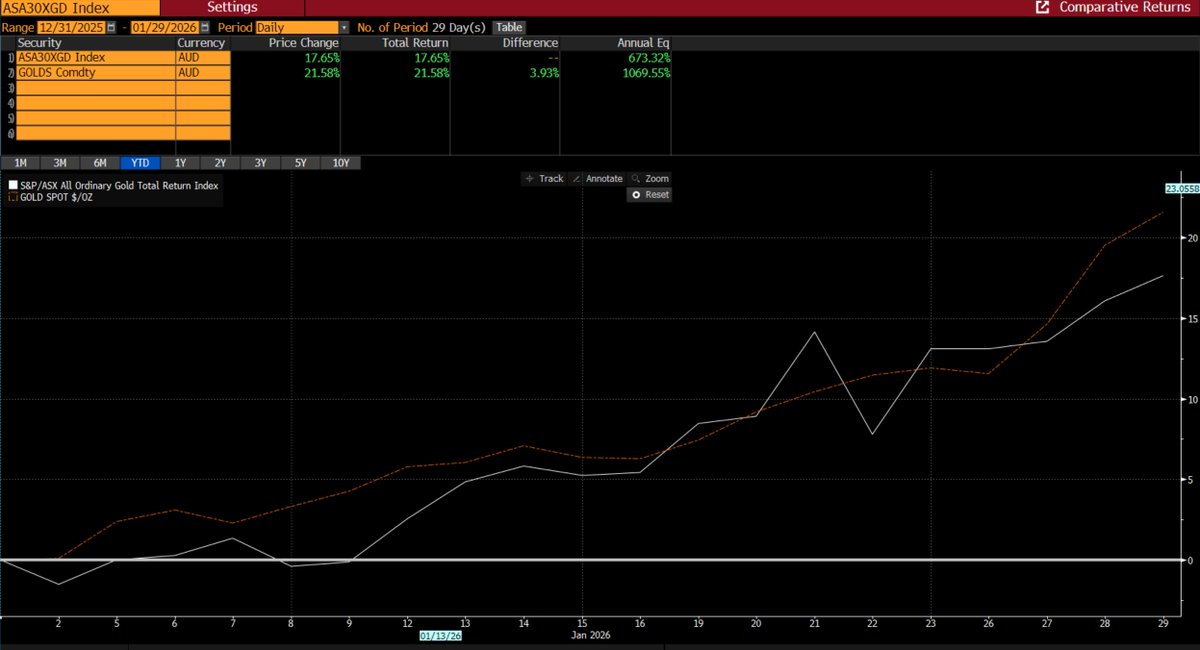Viewport: 1200px width, 650px height.
Task: Edit AUD currency for ASA30XGD Index
Action: 203,58
